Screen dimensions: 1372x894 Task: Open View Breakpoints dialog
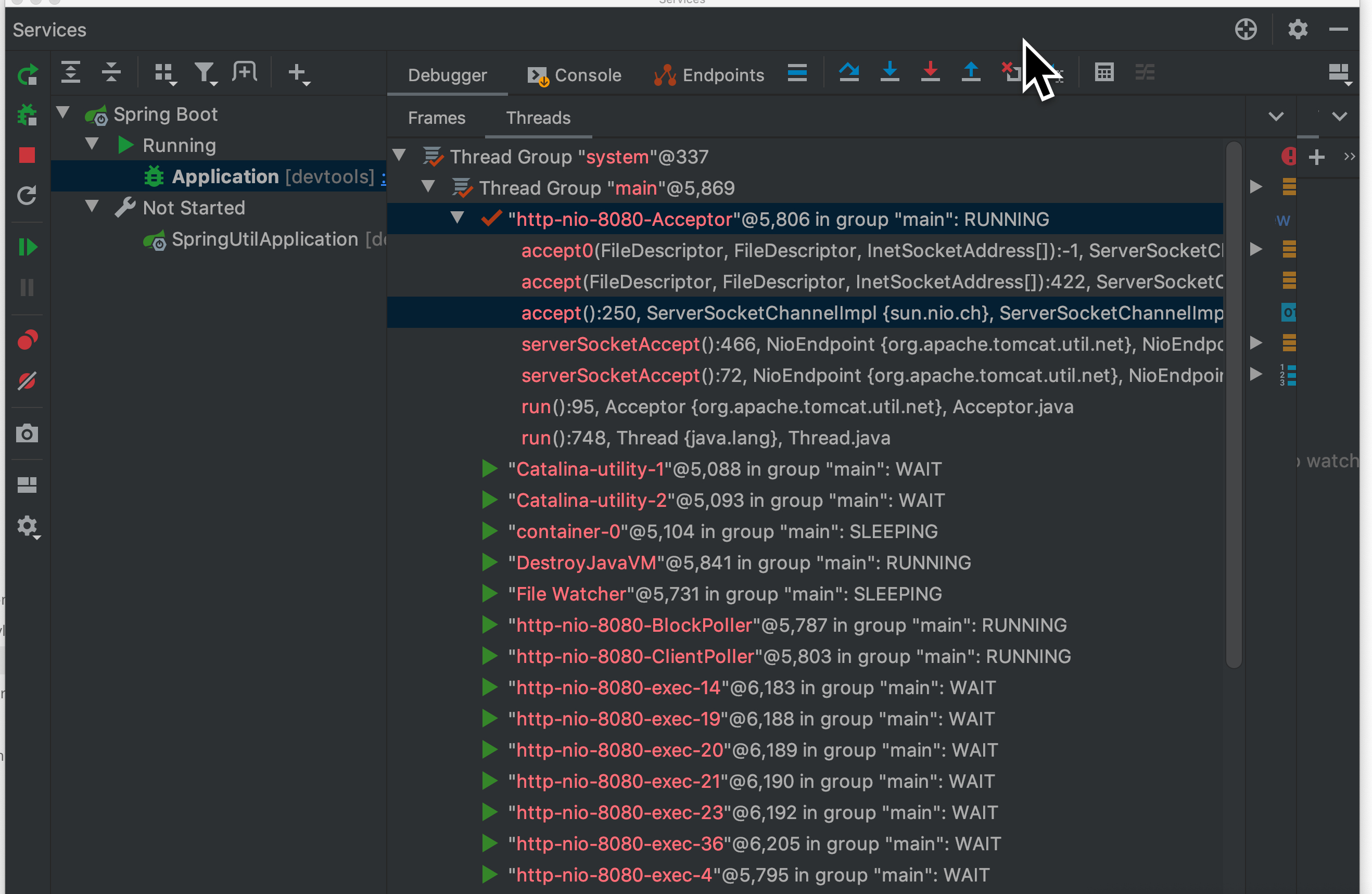pyautogui.click(x=27, y=340)
